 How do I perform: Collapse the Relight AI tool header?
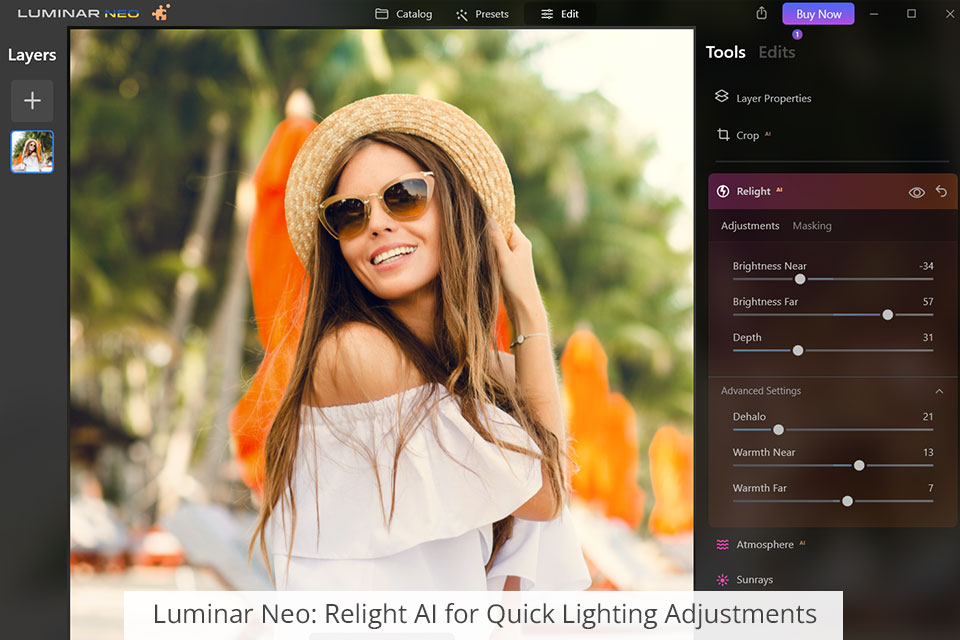833,192
